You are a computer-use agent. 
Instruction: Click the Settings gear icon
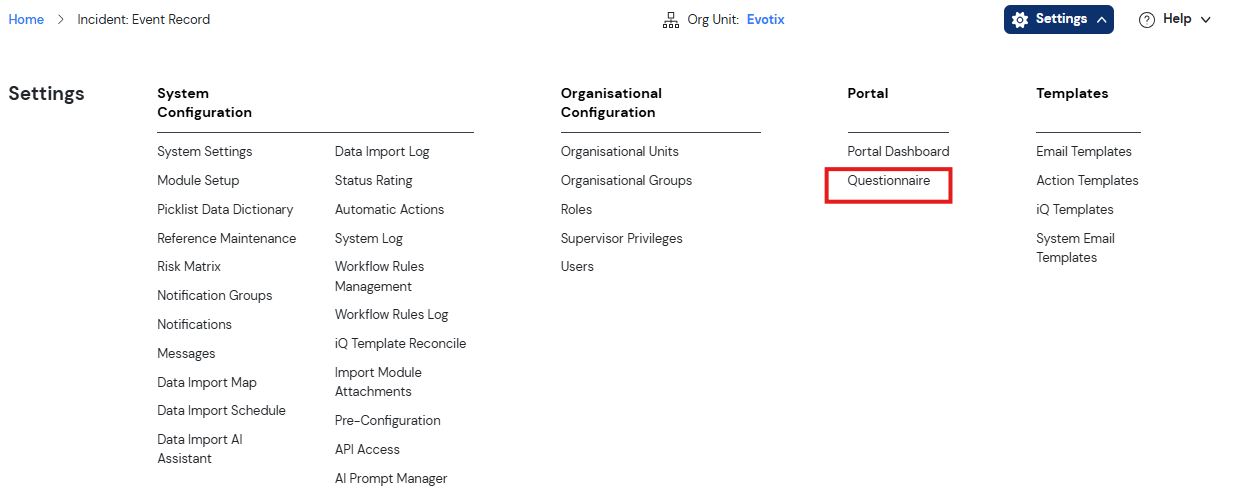[1020, 20]
